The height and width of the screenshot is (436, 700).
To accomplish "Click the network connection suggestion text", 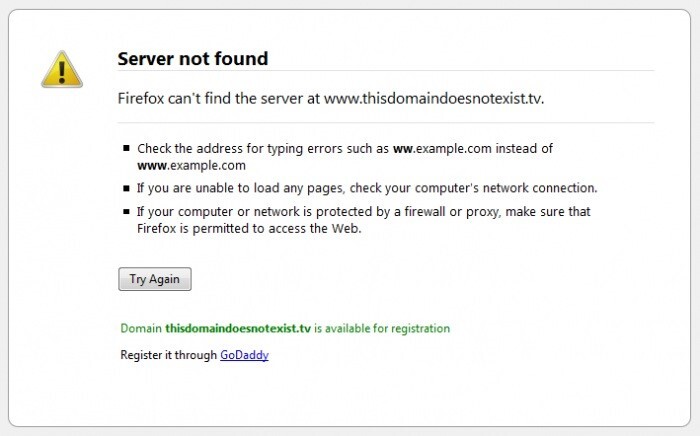I will 366,188.
